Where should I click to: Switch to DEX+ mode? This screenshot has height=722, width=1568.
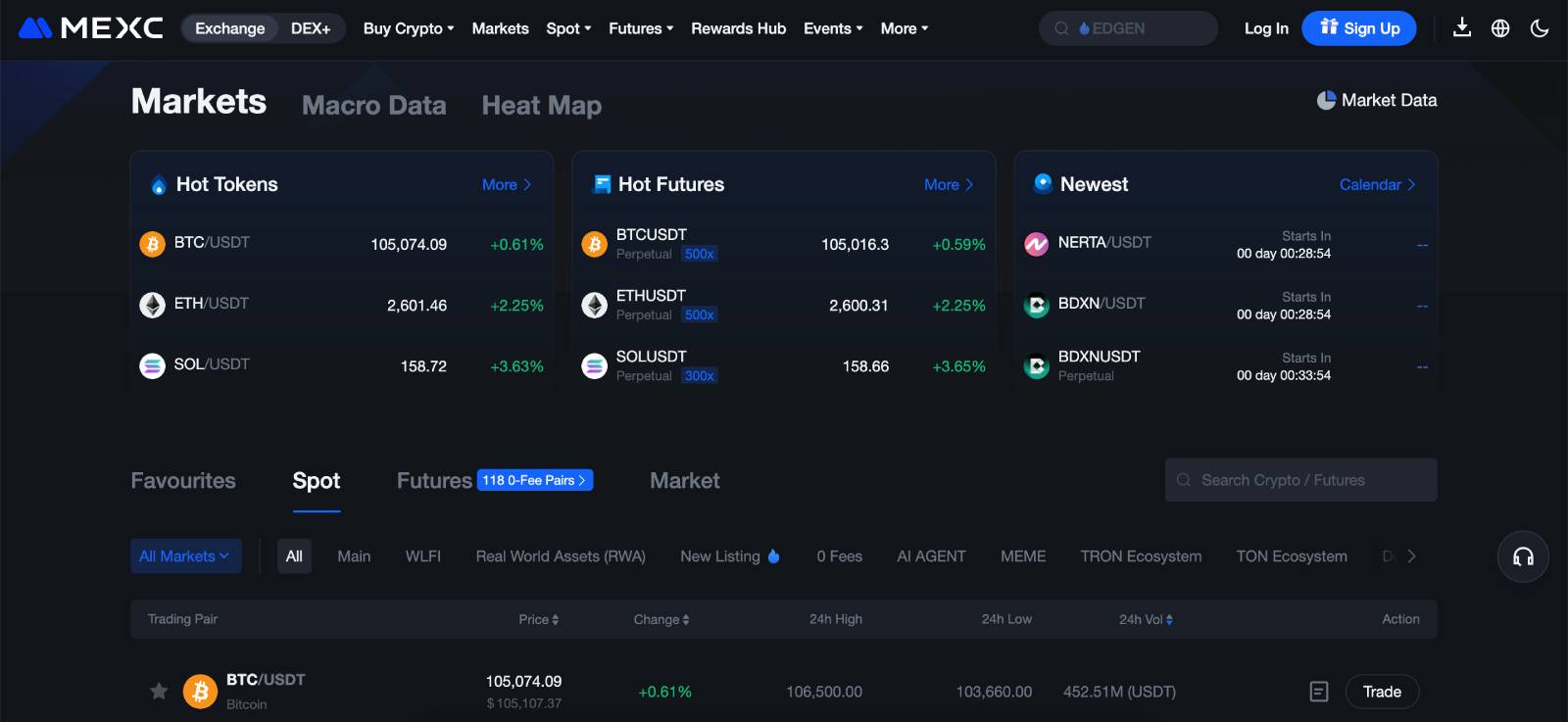[311, 28]
